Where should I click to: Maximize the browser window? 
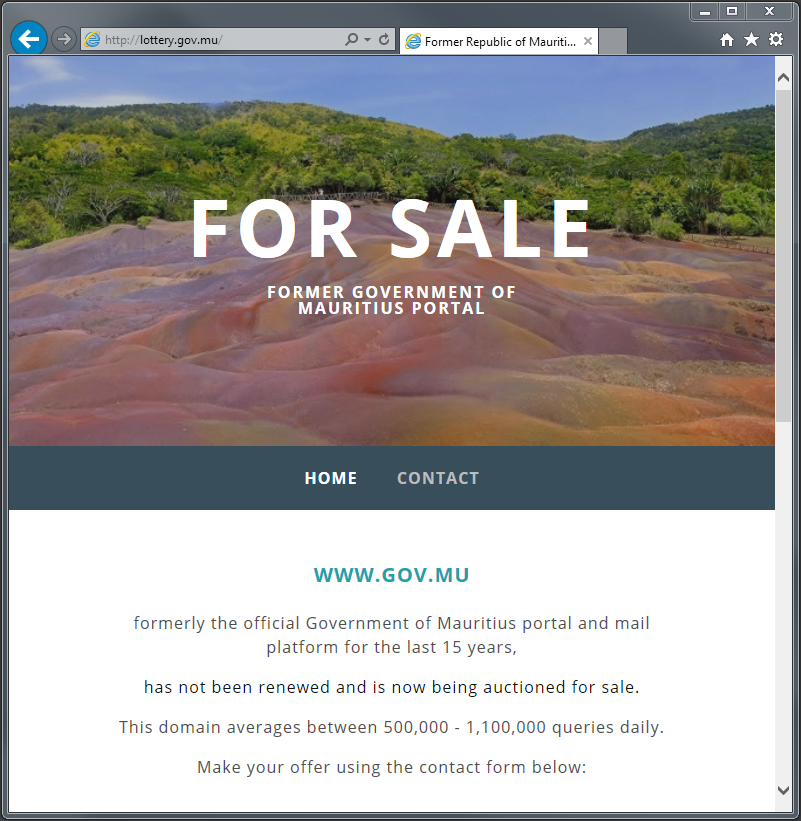(x=732, y=11)
